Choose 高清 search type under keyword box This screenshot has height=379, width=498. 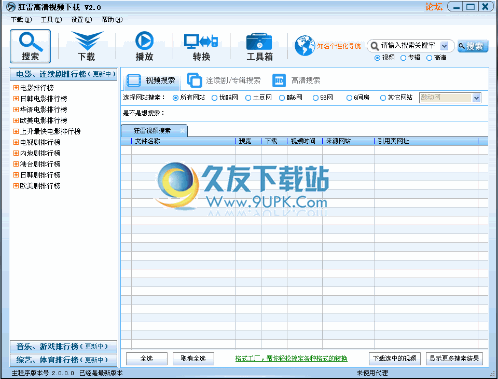pyautogui.click(x=429, y=58)
